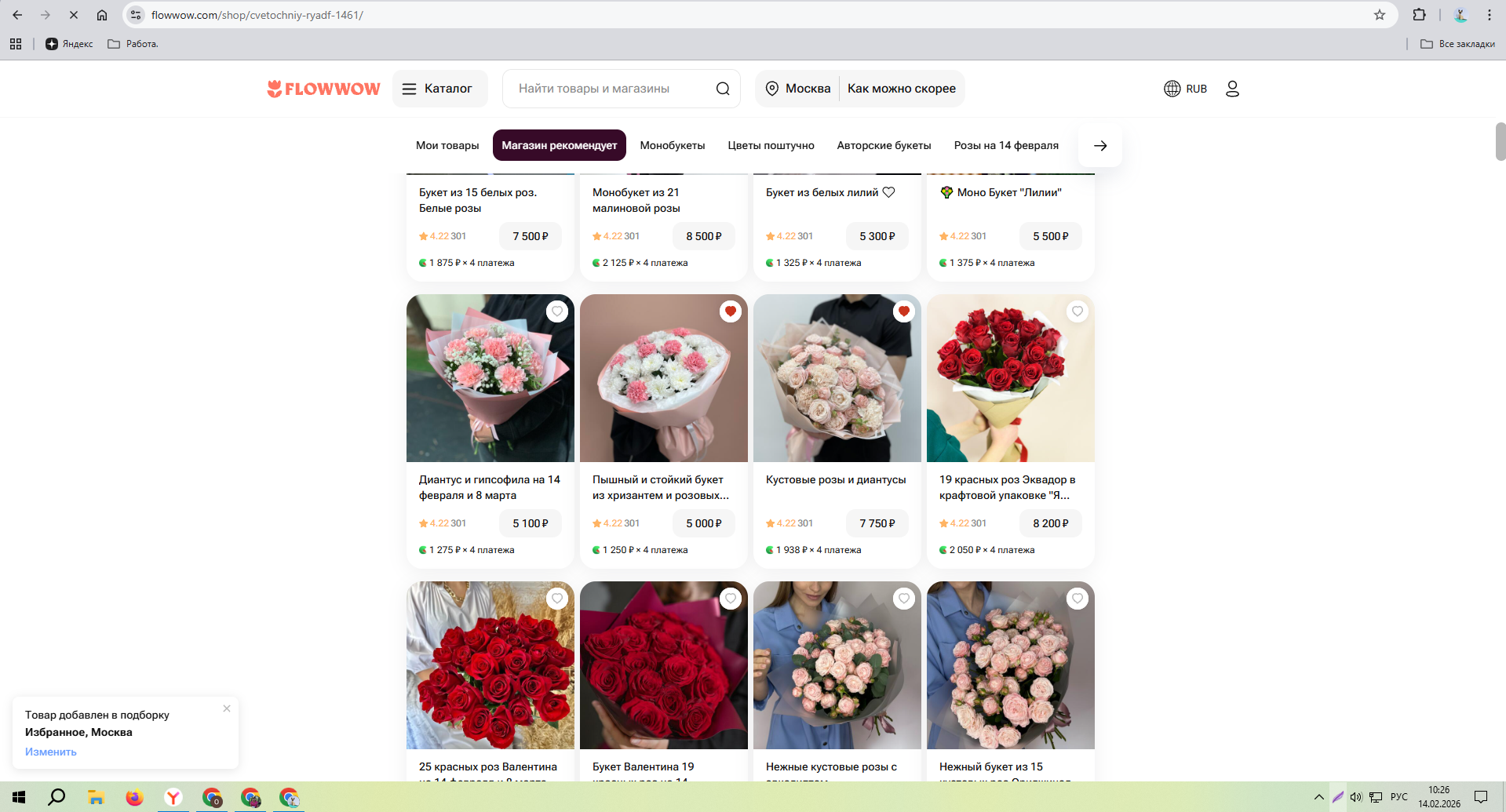Open the Каталог menu button
Image resolution: width=1506 pixels, height=812 pixels.
[439, 89]
